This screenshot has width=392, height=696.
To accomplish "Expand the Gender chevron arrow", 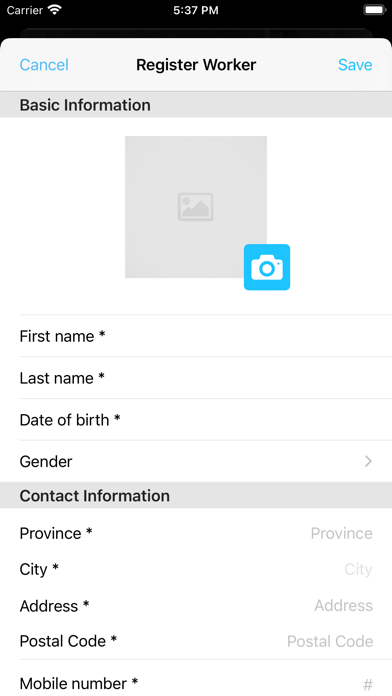I will [368, 462].
